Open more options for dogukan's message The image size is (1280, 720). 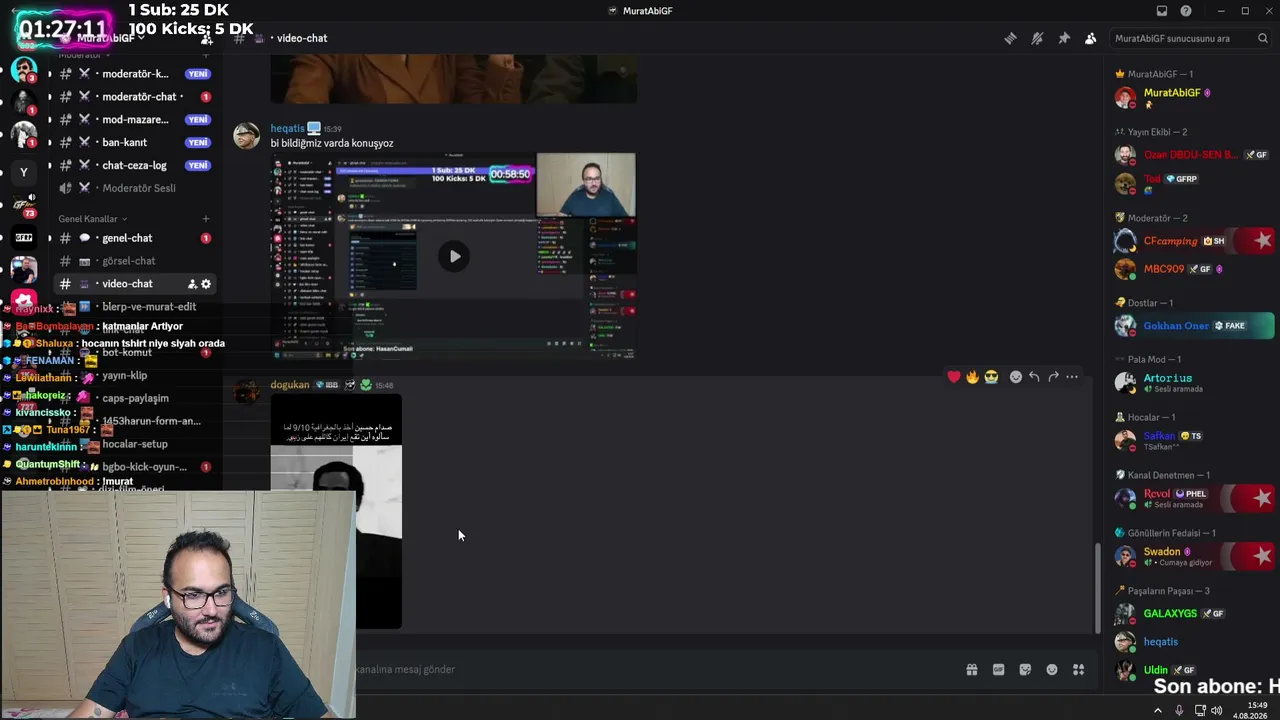(x=1072, y=377)
